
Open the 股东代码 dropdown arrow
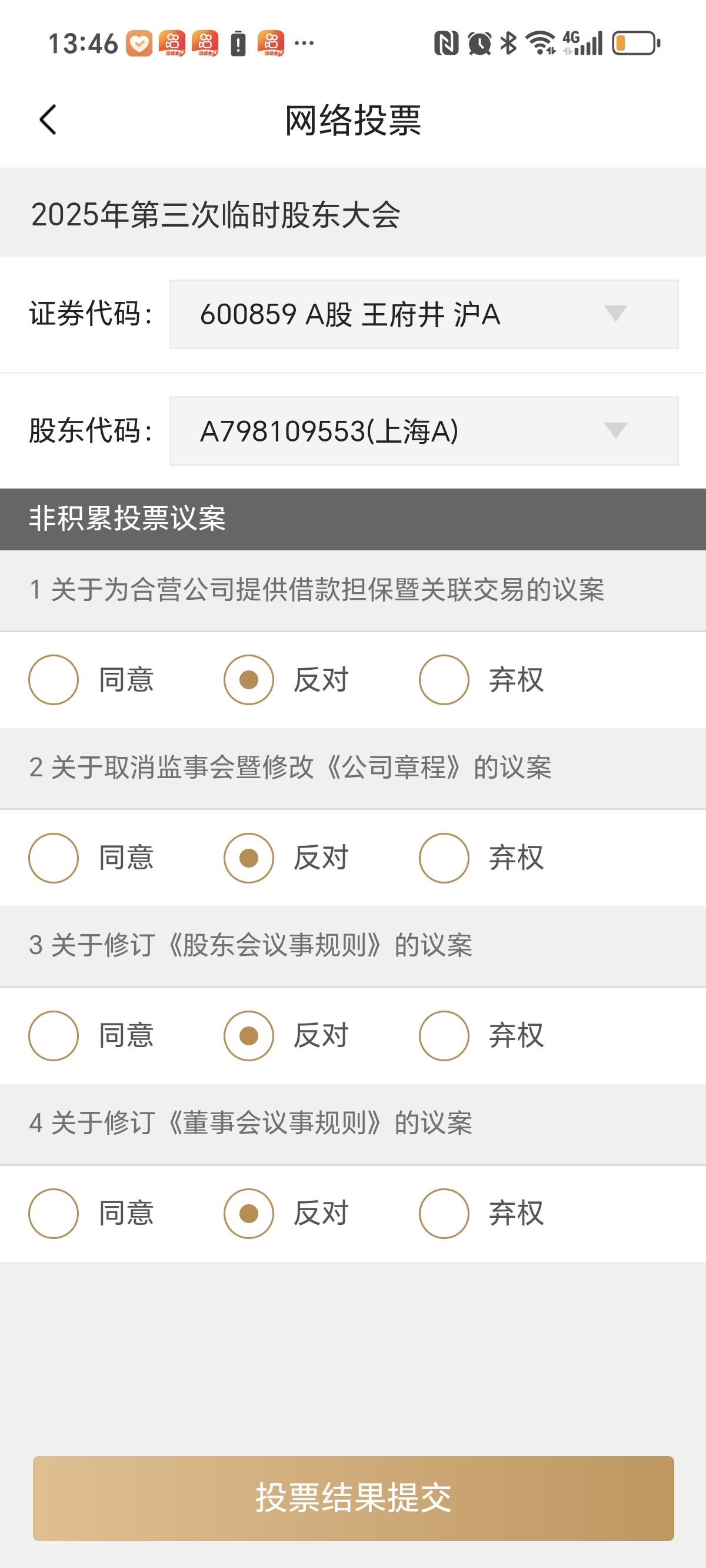point(615,430)
